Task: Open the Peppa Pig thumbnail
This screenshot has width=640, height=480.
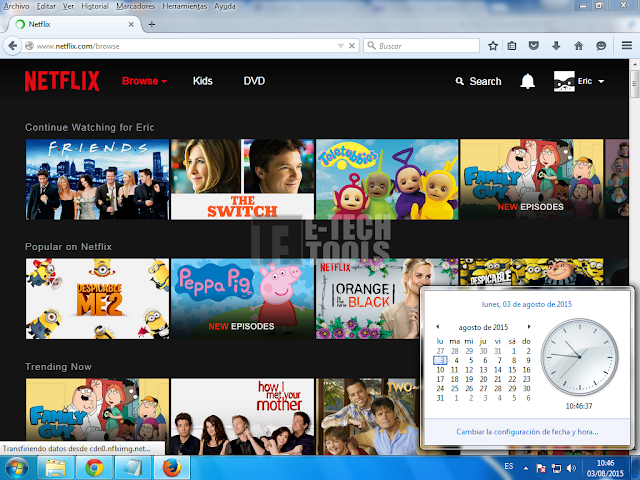Action: pos(242,298)
